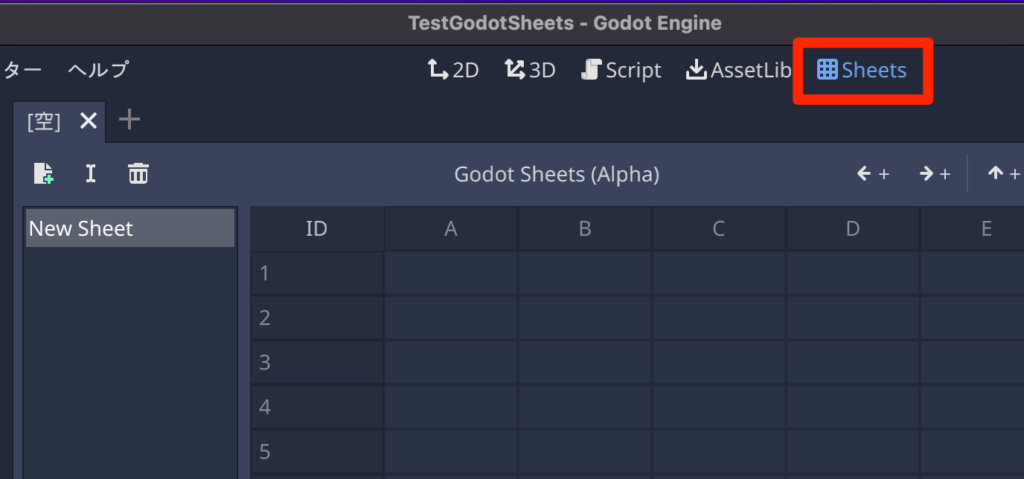Click column header E
The height and width of the screenshot is (479, 1024).
pyautogui.click(x=972, y=229)
